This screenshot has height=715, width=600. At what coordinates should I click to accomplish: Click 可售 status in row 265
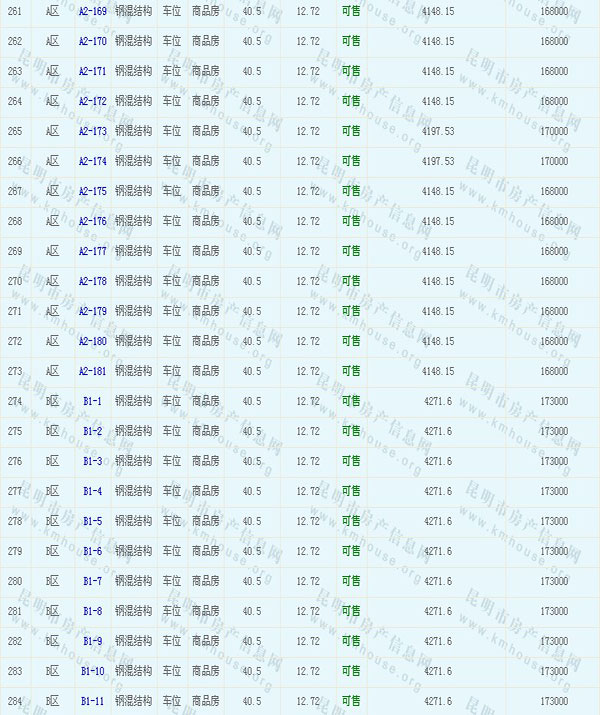351,131
